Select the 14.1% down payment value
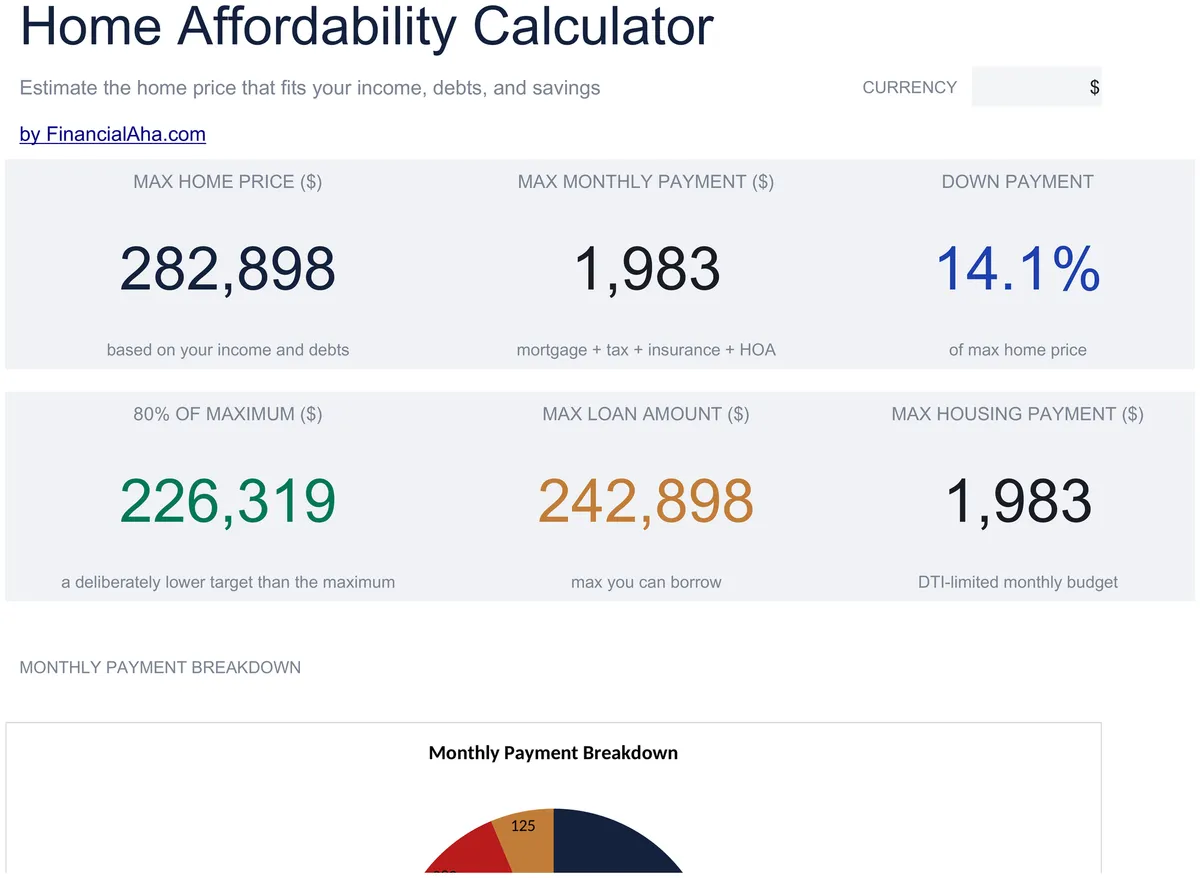 click(1018, 269)
